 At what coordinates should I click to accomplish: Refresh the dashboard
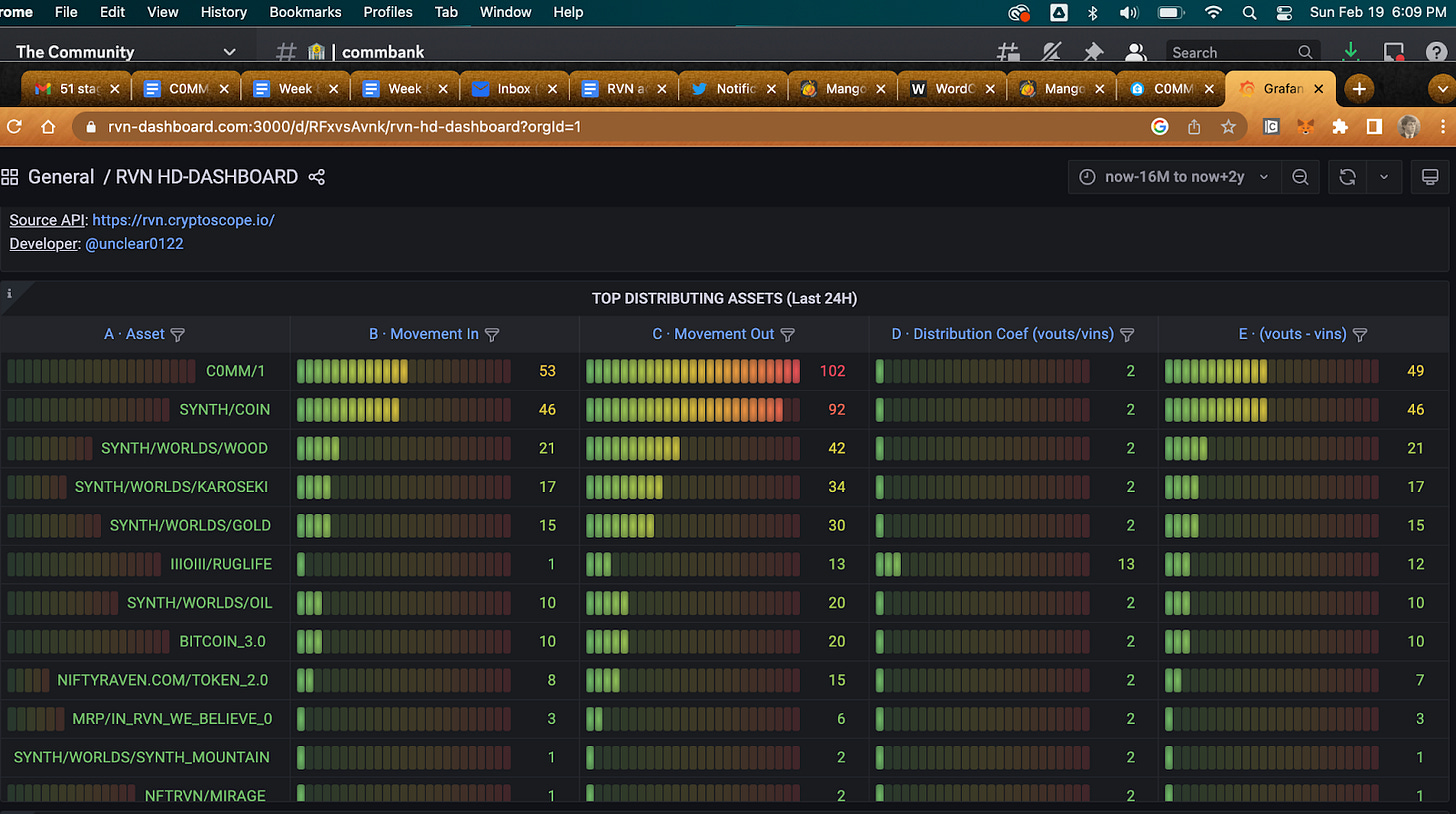pos(1347,177)
